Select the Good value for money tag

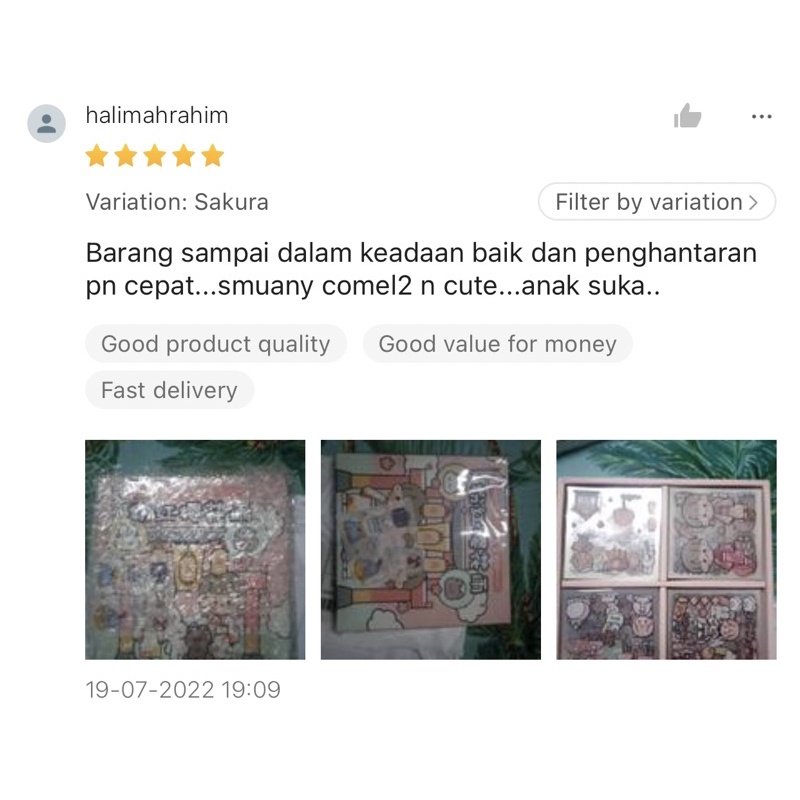click(497, 344)
